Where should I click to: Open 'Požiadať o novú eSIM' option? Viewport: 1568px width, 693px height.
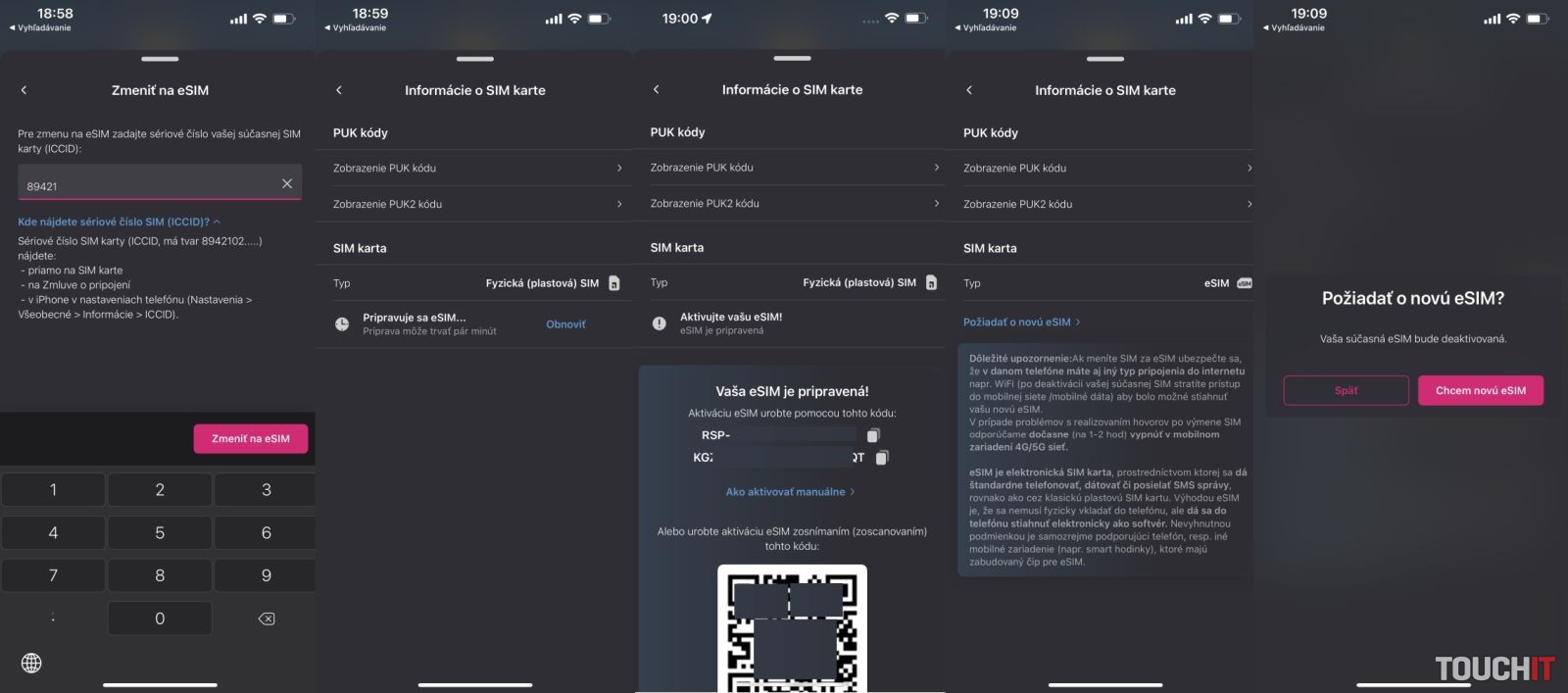click(1021, 322)
